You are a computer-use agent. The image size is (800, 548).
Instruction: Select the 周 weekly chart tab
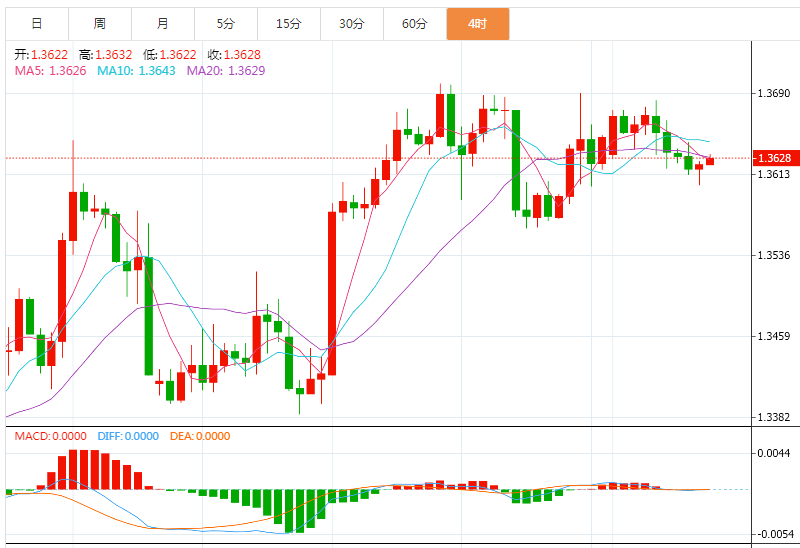(x=99, y=23)
